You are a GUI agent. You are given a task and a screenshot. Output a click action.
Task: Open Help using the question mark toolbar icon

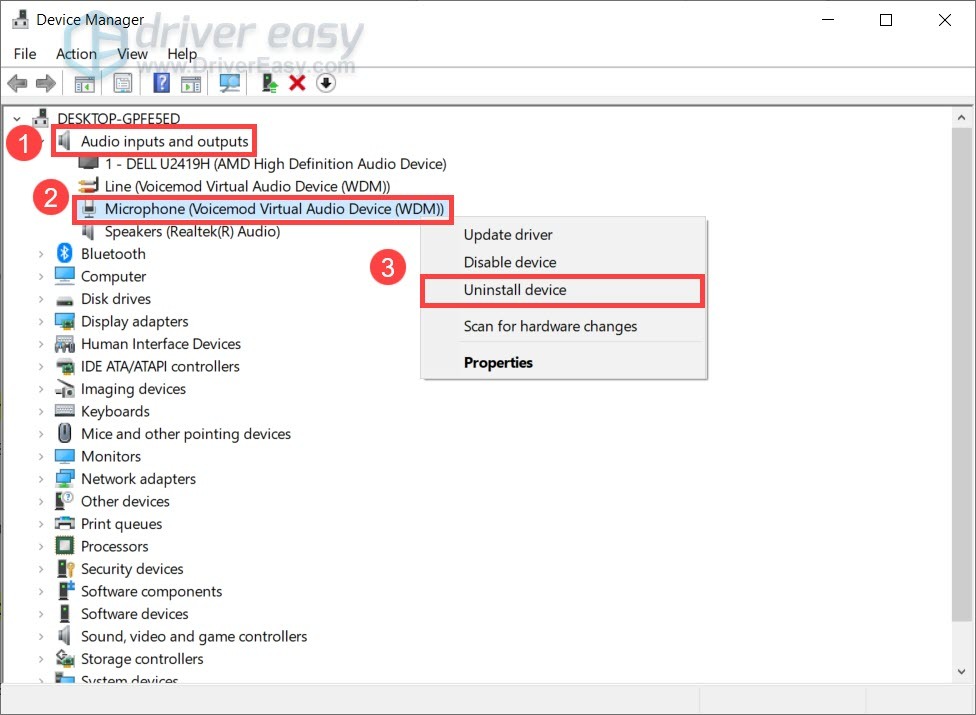tap(162, 83)
